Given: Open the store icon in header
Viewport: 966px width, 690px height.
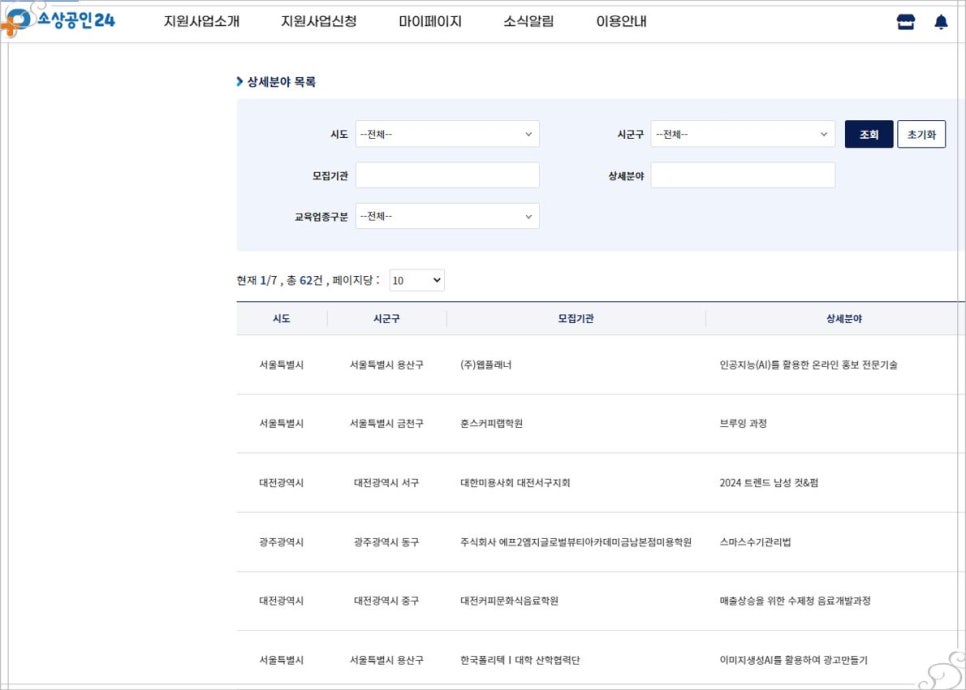Looking at the screenshot, I should click(x=906, y=22).
